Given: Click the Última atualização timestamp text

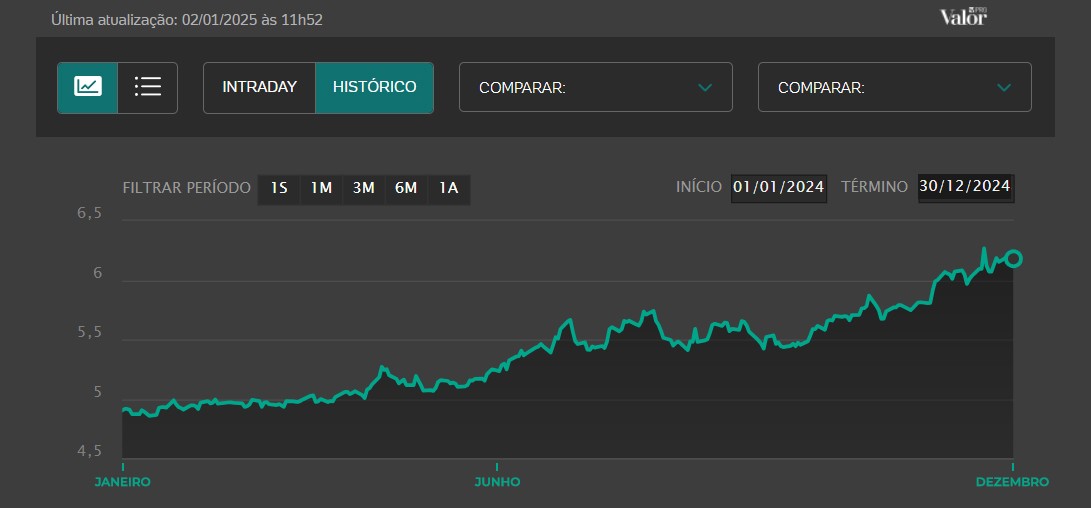Looking at the screenshot, I should tap(187, 19).
